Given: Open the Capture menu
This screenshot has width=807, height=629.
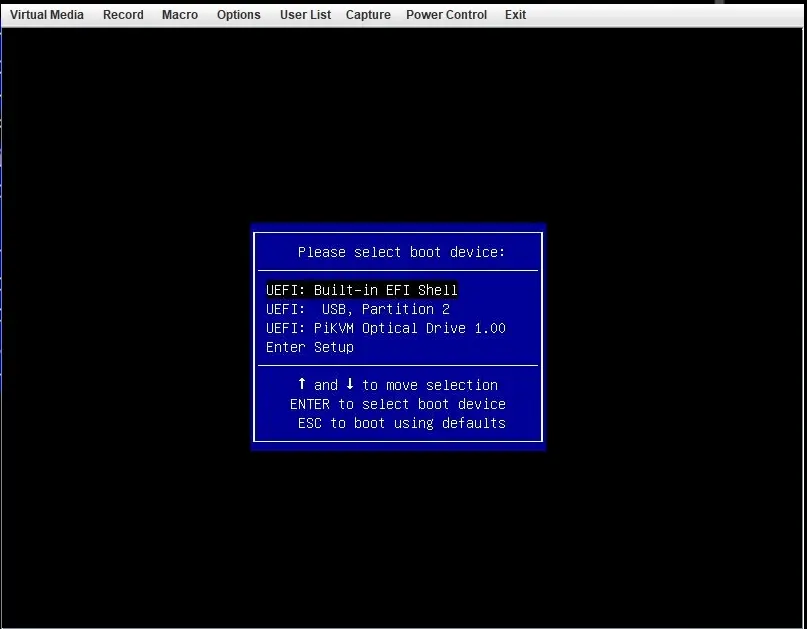Looking at the screenshot, I should click(368, 15).
